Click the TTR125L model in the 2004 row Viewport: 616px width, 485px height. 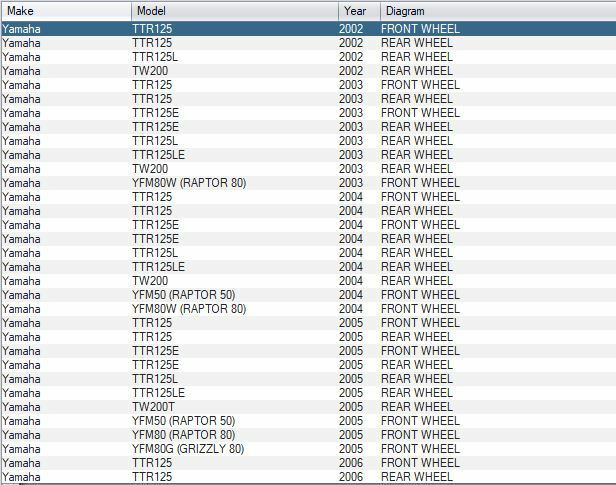click(155, 253)
